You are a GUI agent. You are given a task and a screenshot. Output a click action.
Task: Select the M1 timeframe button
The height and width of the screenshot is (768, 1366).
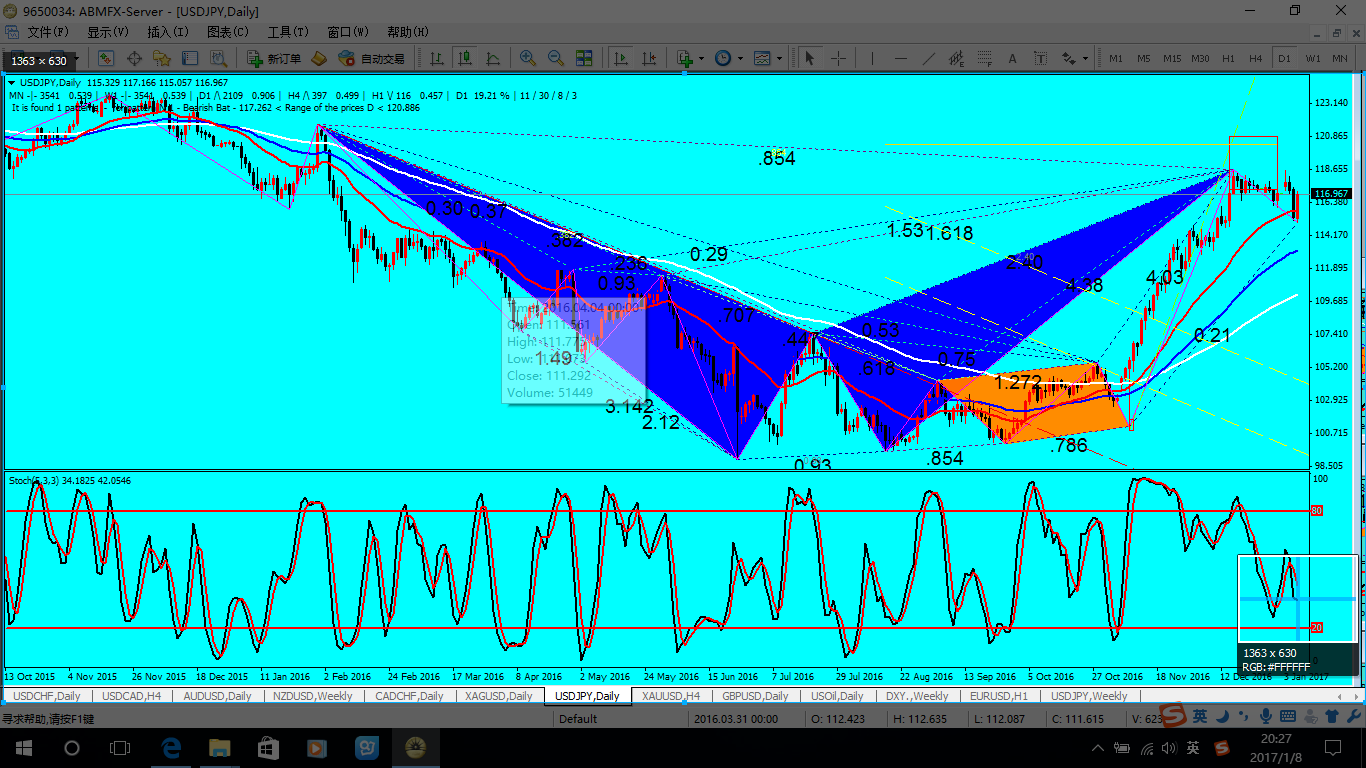coord(1116,58)
